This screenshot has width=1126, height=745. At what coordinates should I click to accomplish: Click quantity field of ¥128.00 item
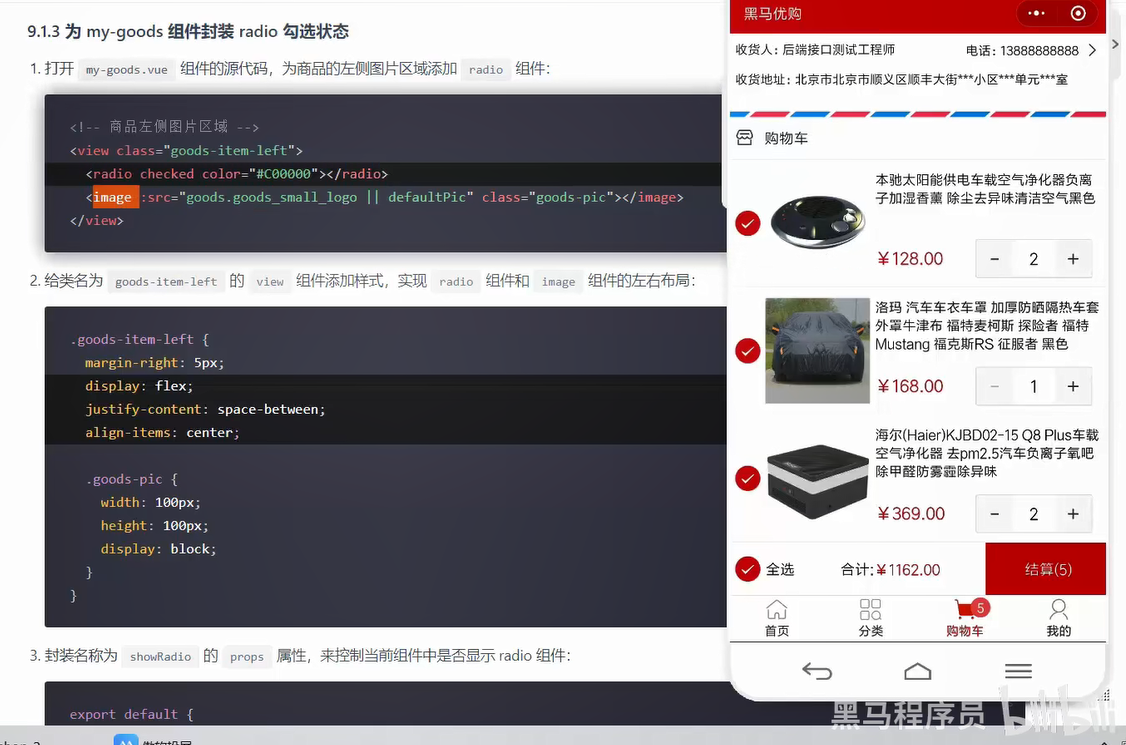coord(1033,259)
